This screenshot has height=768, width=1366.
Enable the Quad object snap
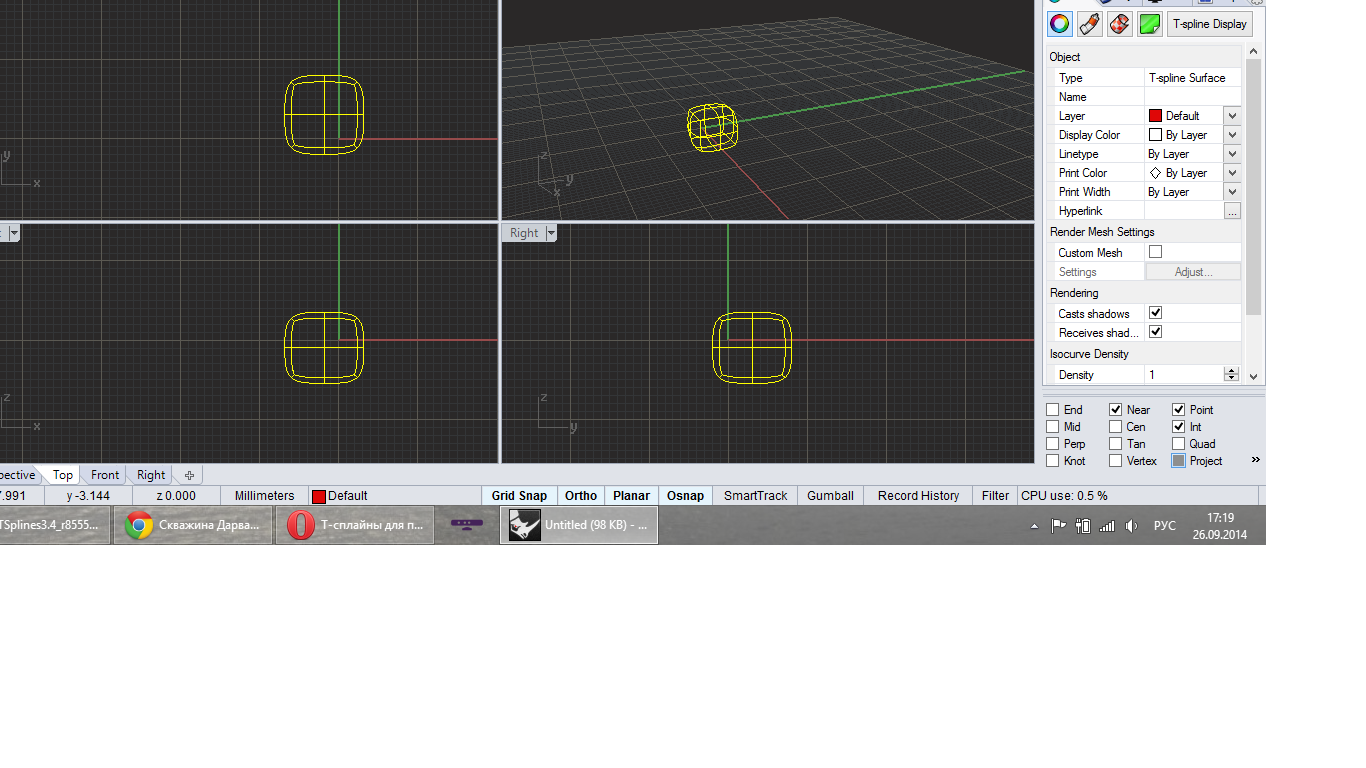point(1178,444)
